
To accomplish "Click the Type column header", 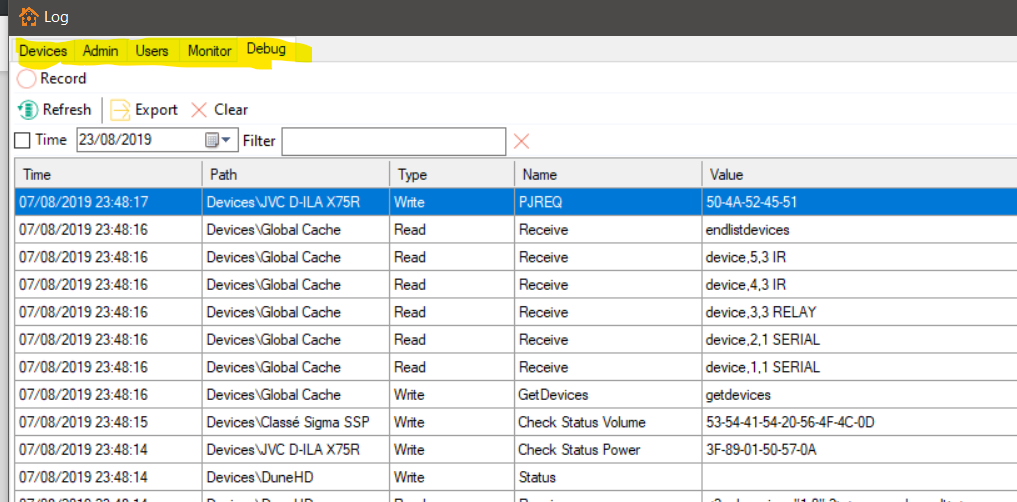I will tap(452, 175).
